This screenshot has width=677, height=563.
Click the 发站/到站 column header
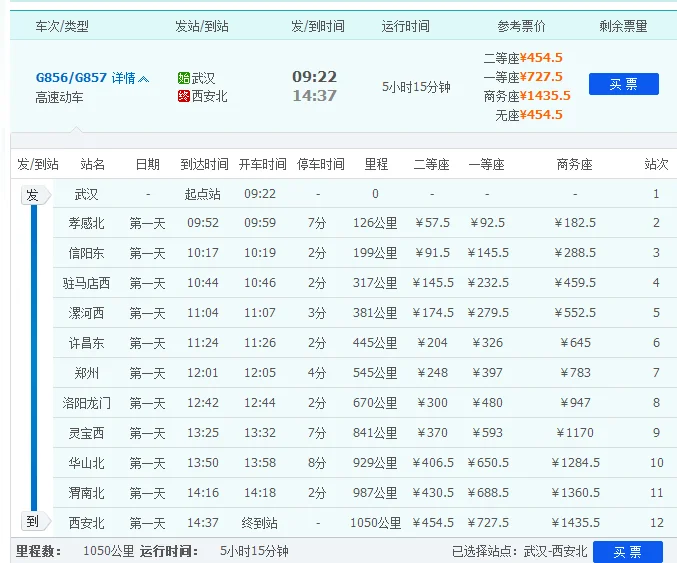202,26
